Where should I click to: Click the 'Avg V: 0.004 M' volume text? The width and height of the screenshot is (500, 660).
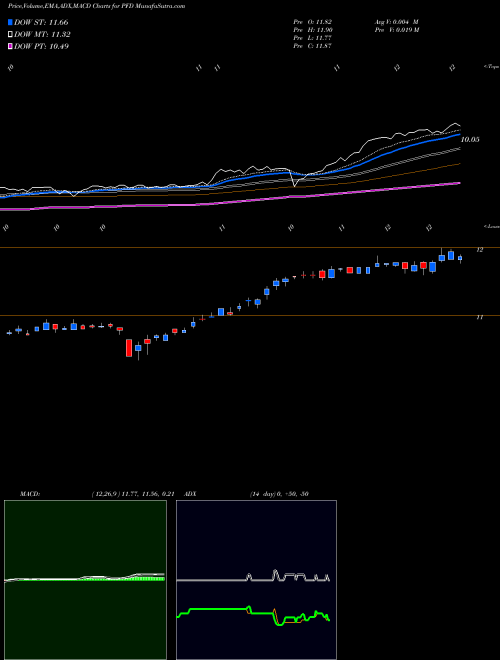(x=396, y=22)
